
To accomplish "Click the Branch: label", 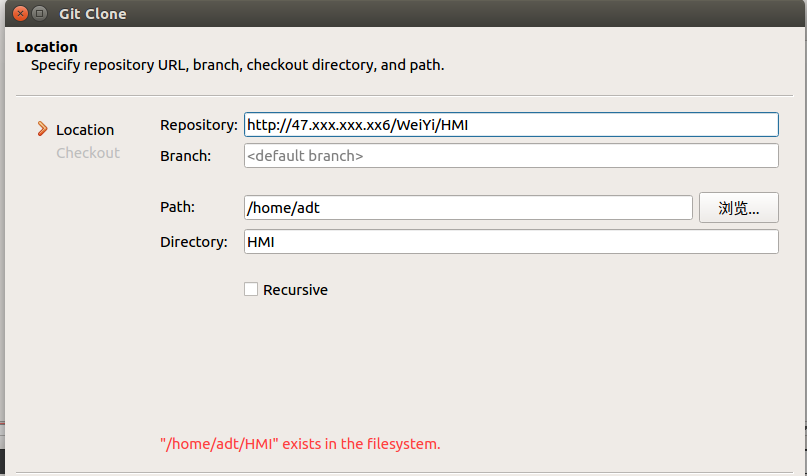I will 185,156.
